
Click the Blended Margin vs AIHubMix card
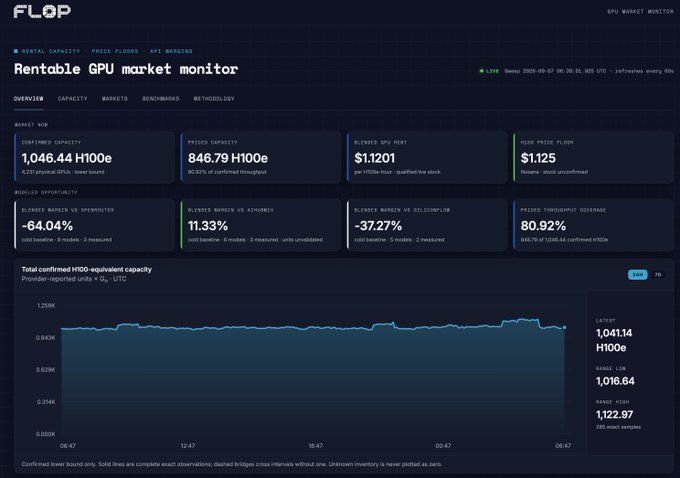click(x=261, y=225)
